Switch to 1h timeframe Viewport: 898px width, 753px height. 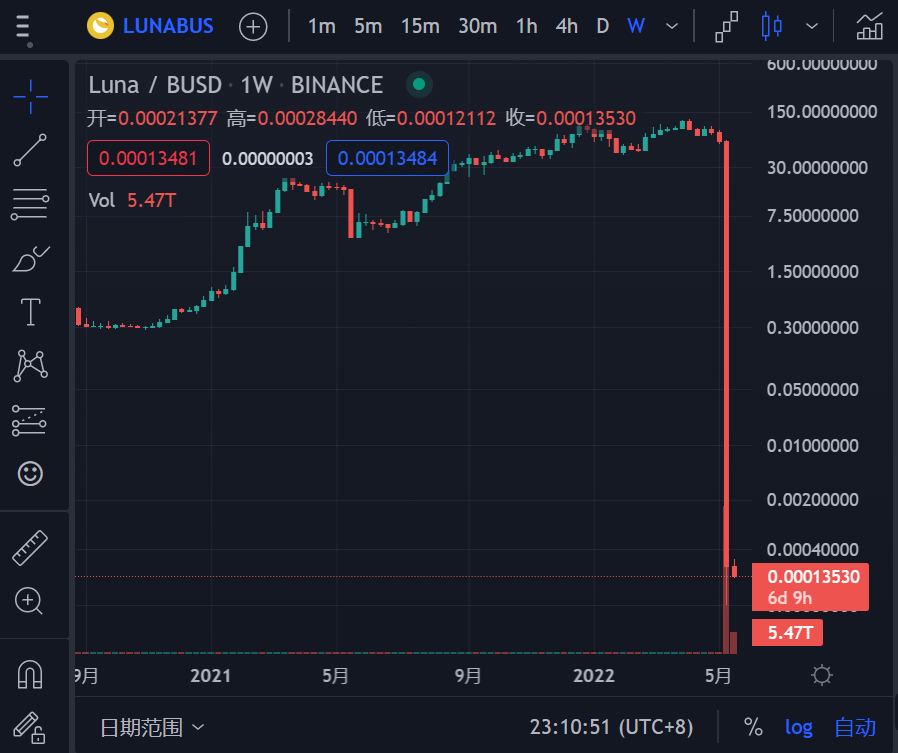click(526, 26)
